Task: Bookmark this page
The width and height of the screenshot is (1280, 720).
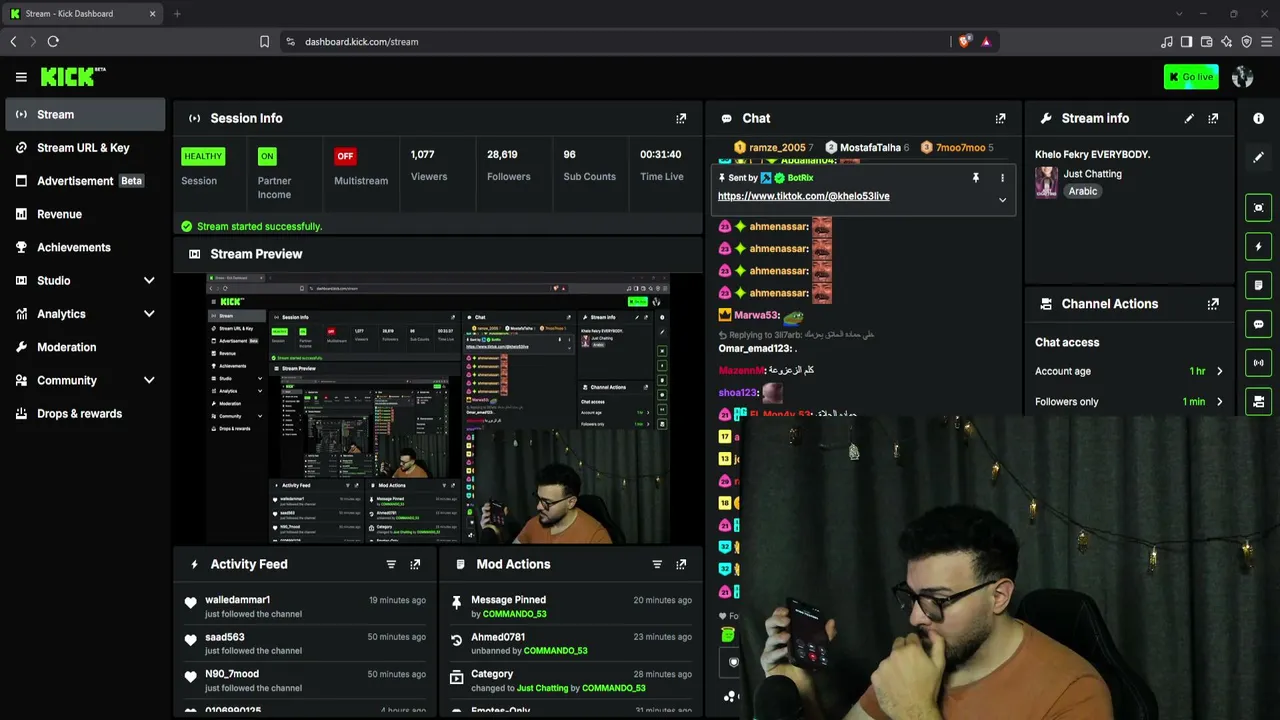Action: tap(264, 42)
